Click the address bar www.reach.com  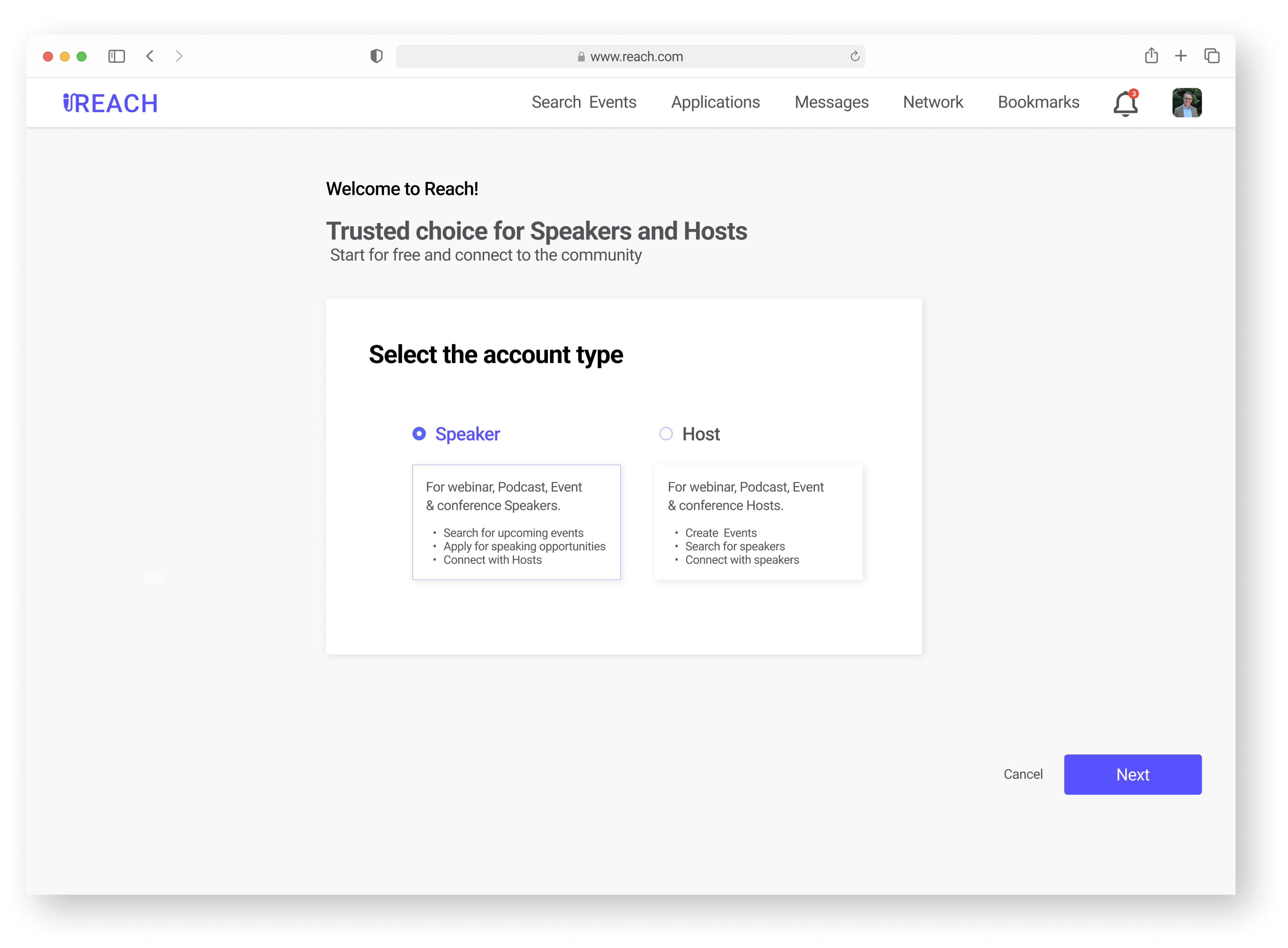[x=630, y=56]
